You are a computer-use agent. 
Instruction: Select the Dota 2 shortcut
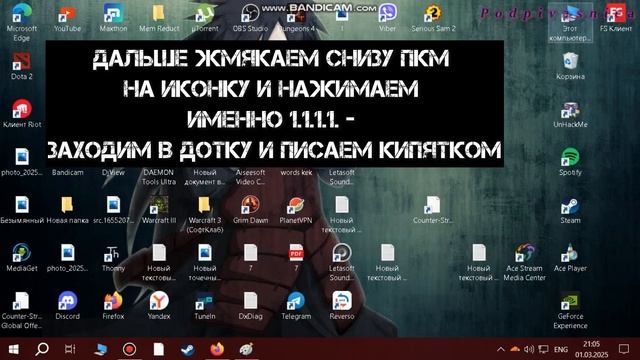(22, 66)
